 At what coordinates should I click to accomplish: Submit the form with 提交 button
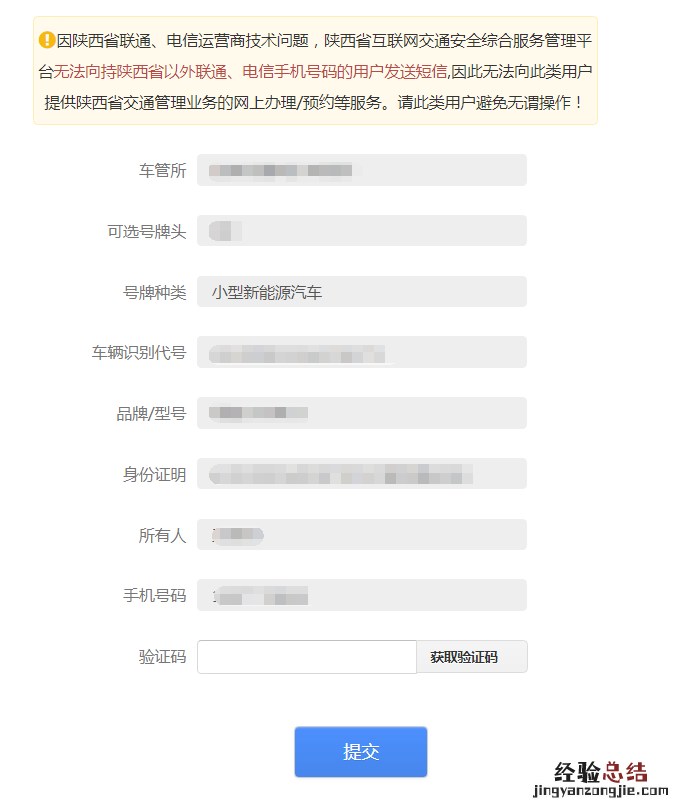pyautogui.click(x=361, y=752)
